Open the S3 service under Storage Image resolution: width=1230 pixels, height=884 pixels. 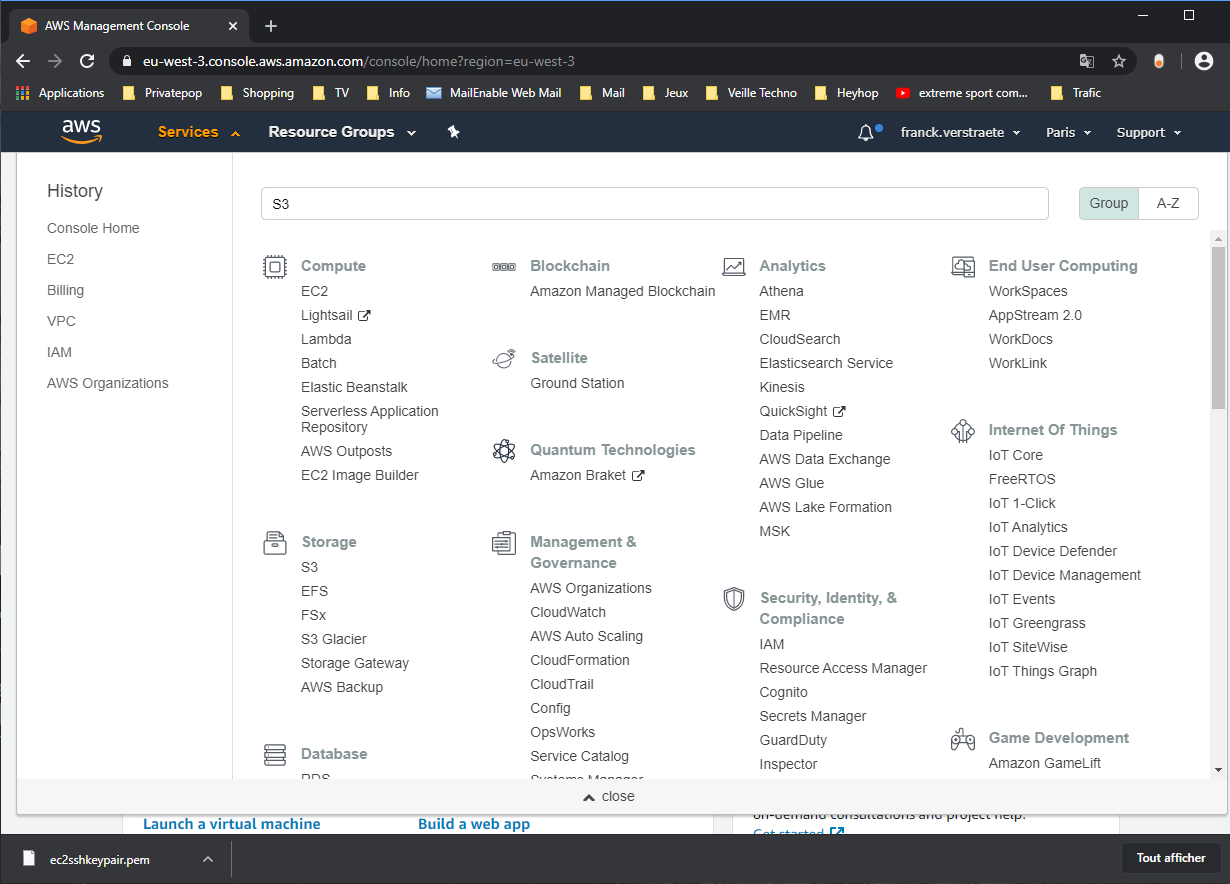(x=309, y=567)
